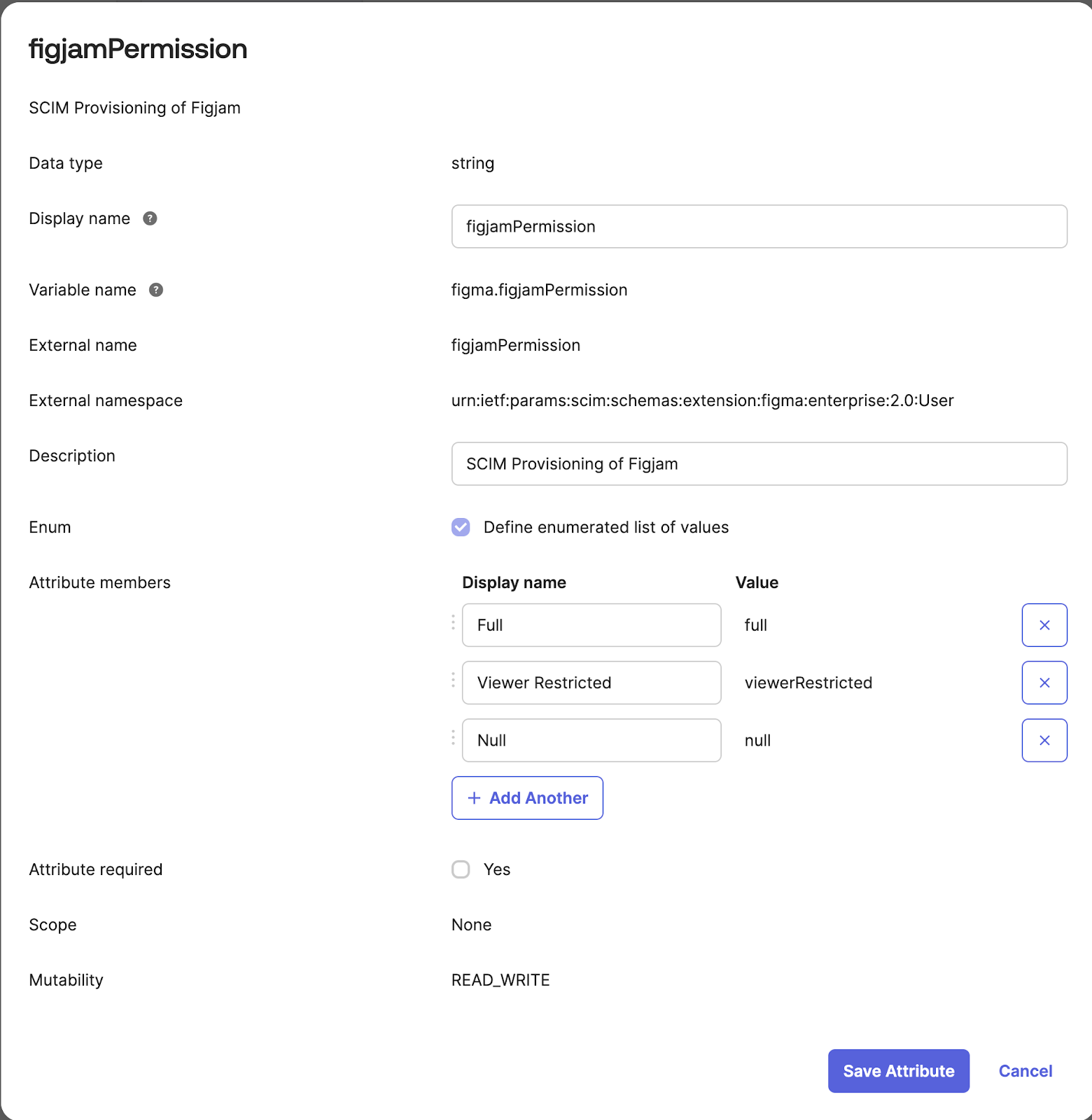Open help tooltip next to Display name

coord(149,218)
